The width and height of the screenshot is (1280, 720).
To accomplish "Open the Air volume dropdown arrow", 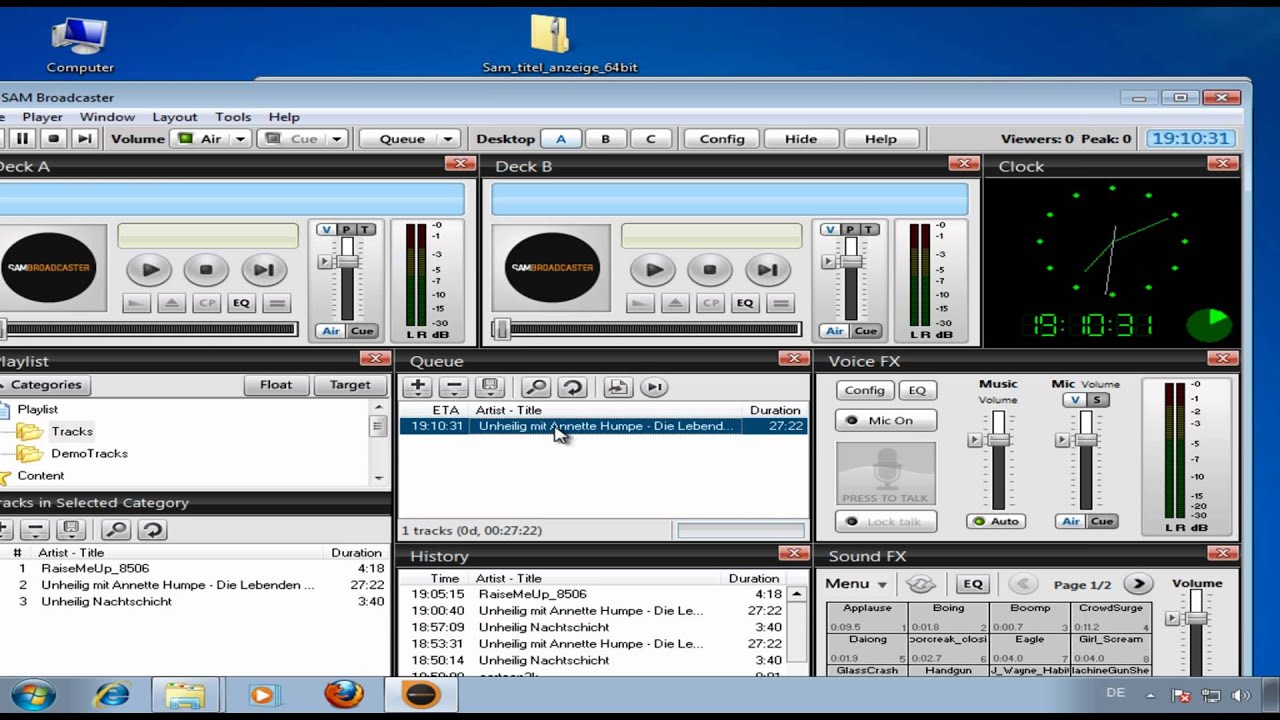I will click(240, 139).
